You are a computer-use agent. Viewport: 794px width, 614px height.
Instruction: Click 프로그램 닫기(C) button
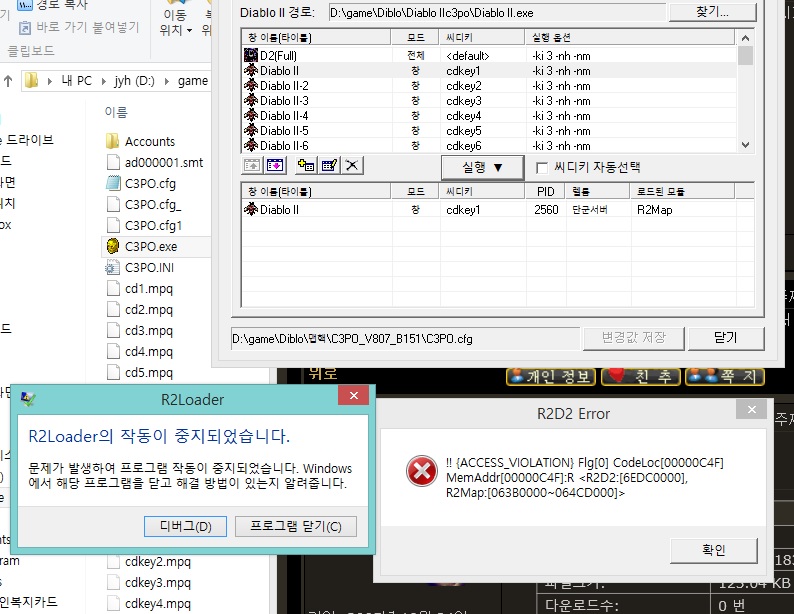click(296, 526)
